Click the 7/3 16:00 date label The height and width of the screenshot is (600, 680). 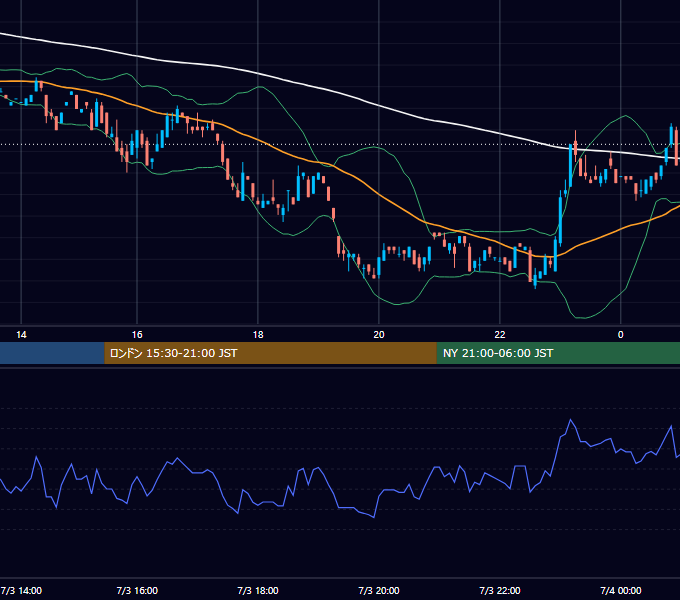[x=137, y=590]
